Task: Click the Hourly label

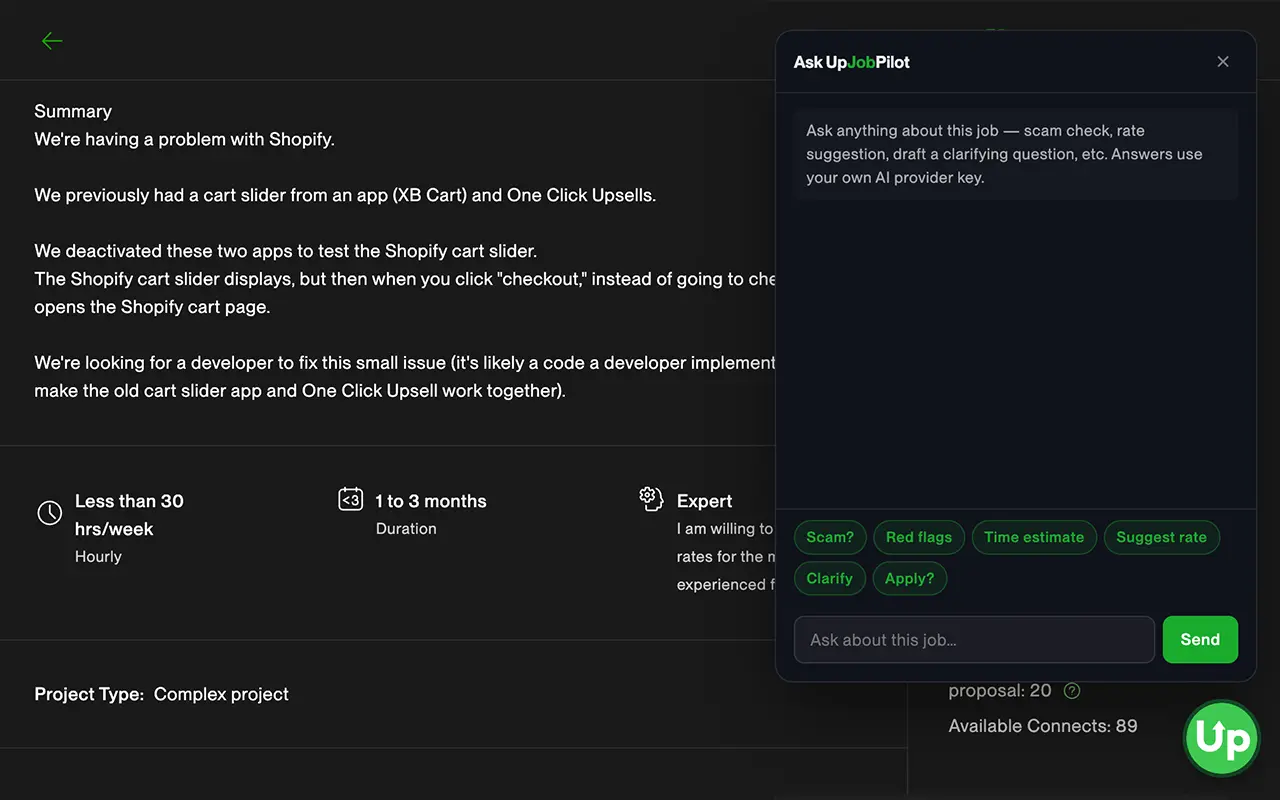Action: (98, 557)
